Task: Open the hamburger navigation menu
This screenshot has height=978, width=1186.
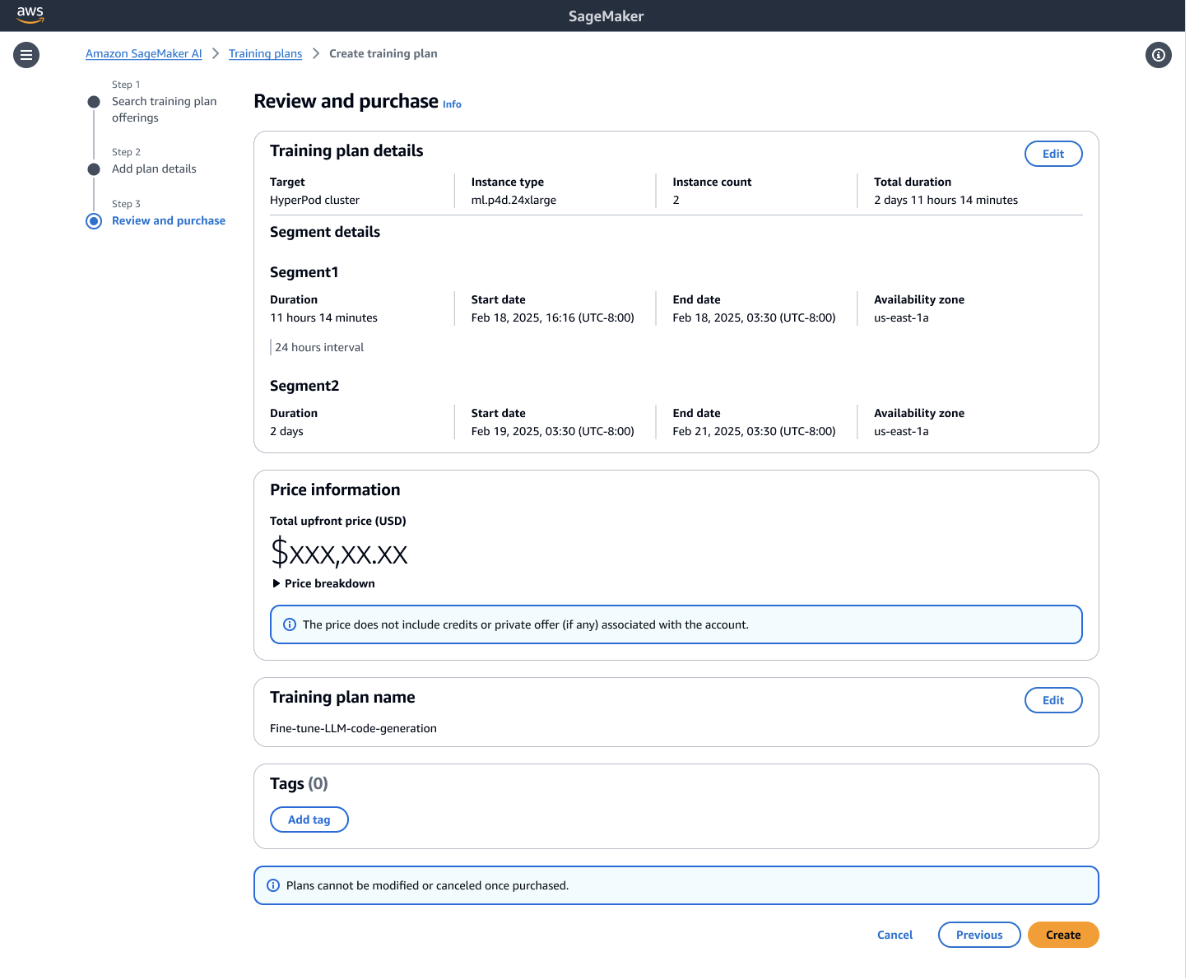Action: [x=26, y=54]
